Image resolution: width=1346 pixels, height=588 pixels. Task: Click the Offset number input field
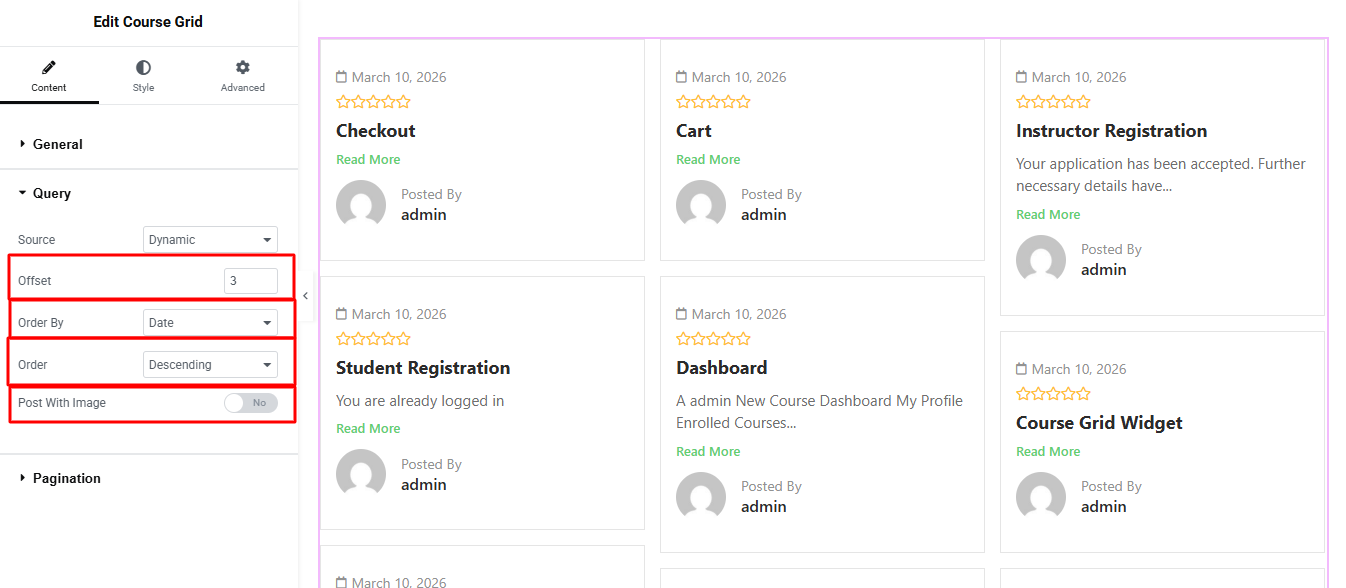[250, 281]
